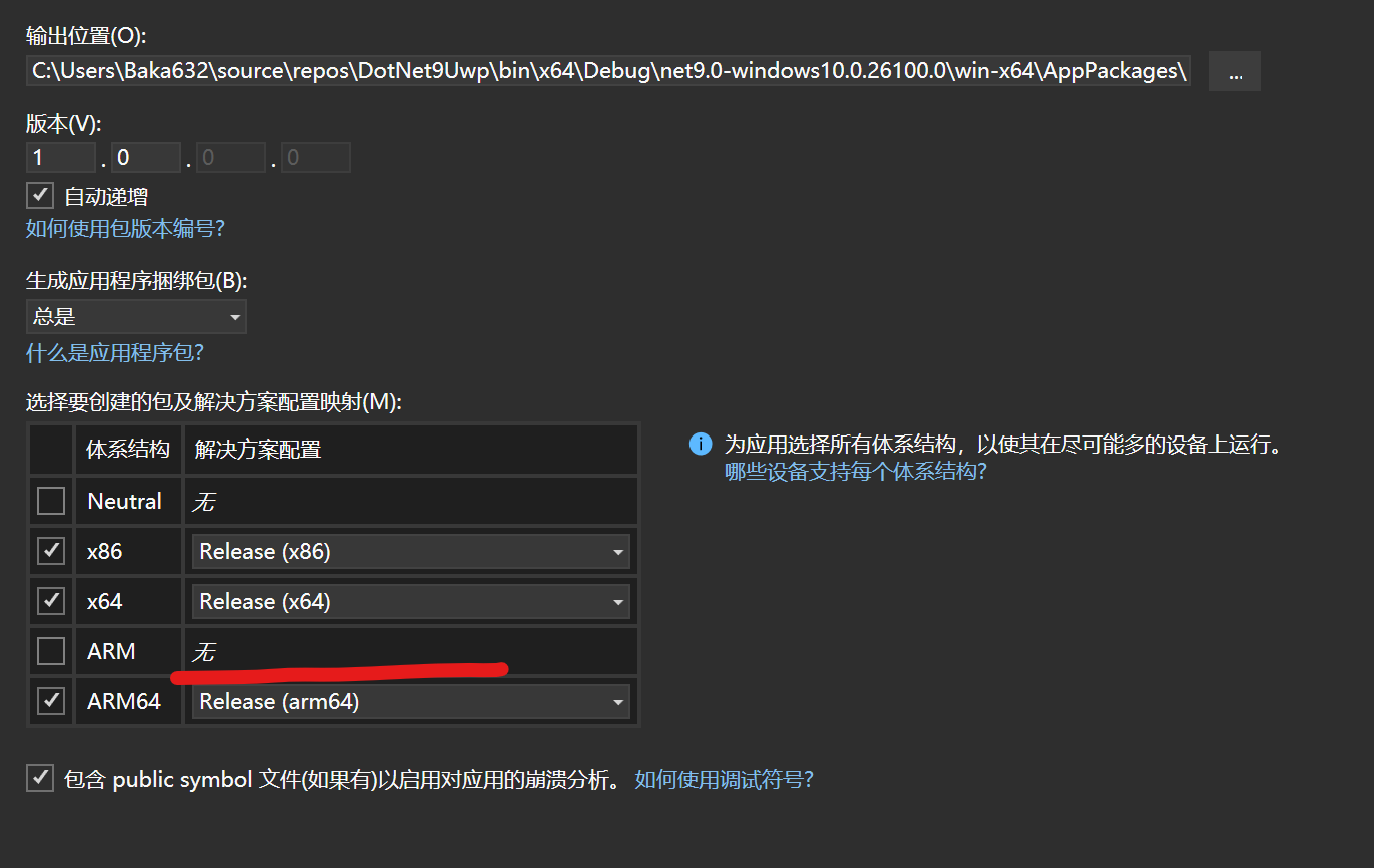Viewport: 1374px width, 868px height.
Task: Toggle the 自动递增 checkbox
Action: tap(40, 196)
